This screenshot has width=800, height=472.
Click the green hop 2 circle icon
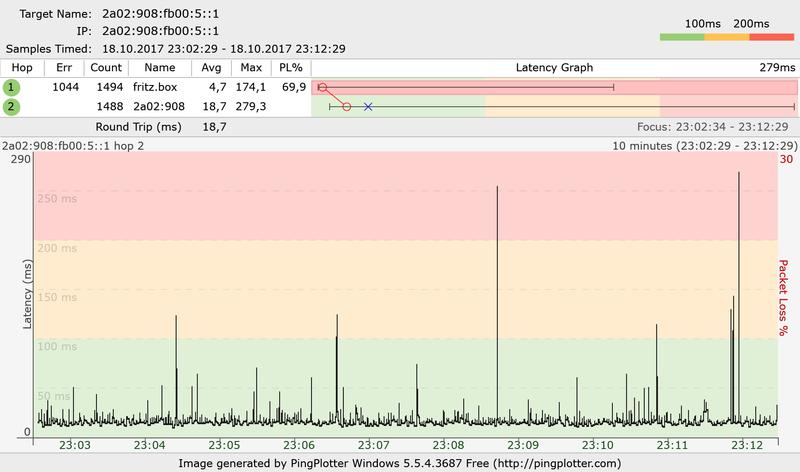pos(12,106)
